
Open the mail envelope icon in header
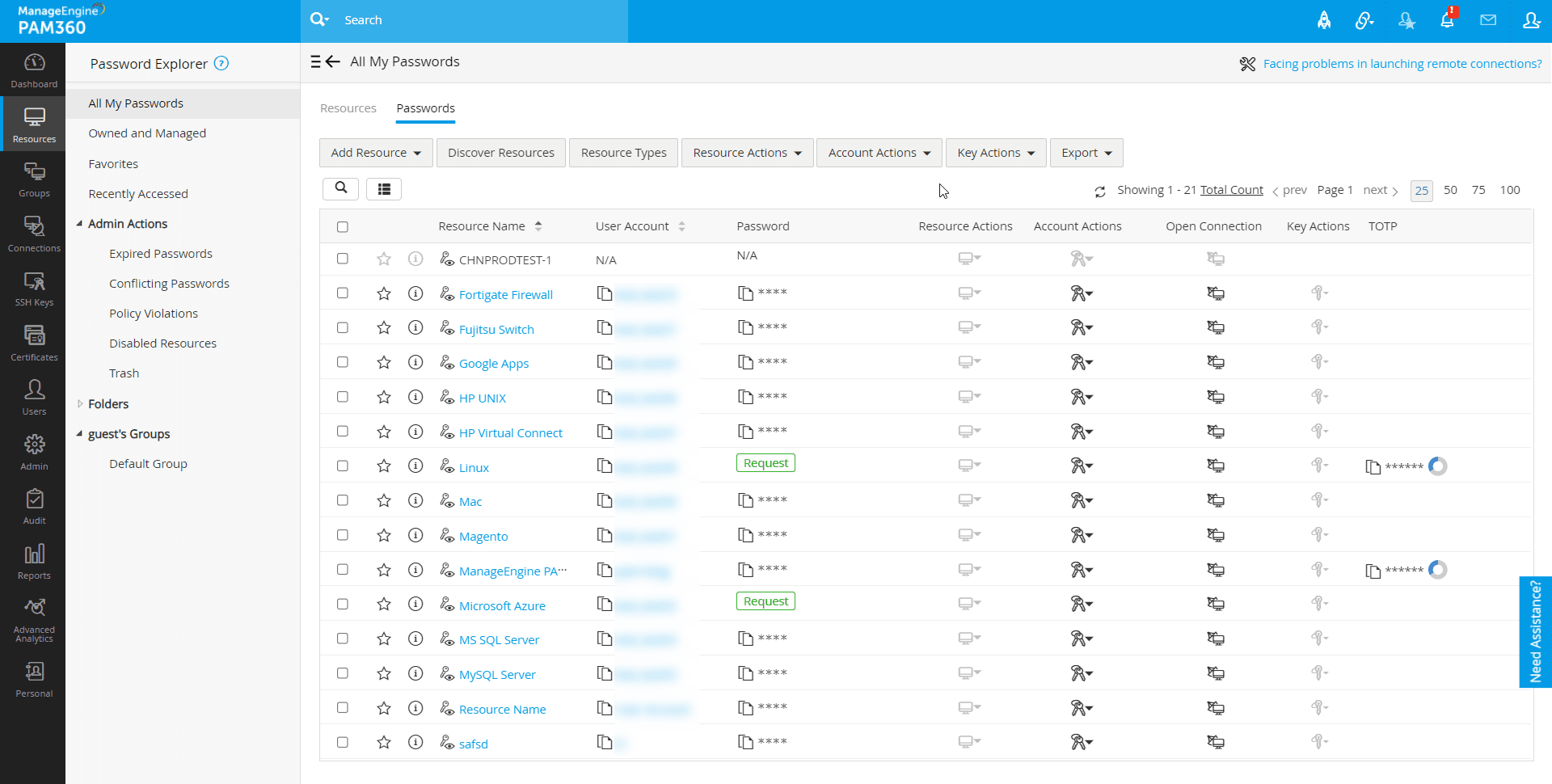click(x=1488, y=20)
